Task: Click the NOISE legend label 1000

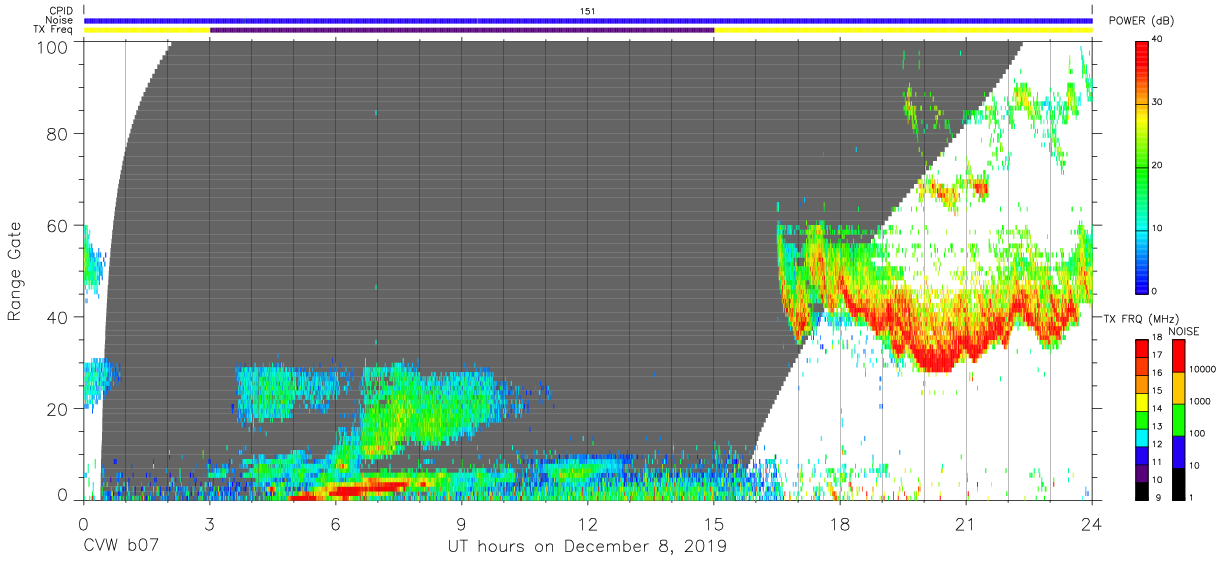Action: click(x=1200, y=401)
